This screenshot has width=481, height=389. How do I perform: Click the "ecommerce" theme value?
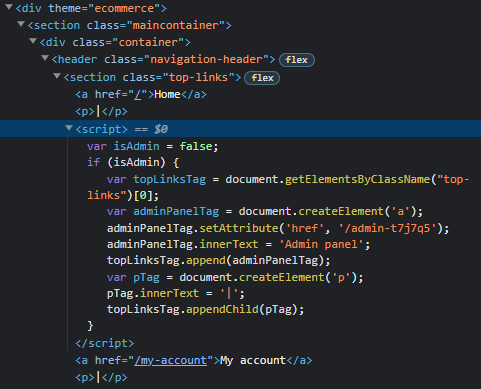[x=124, y=8]
